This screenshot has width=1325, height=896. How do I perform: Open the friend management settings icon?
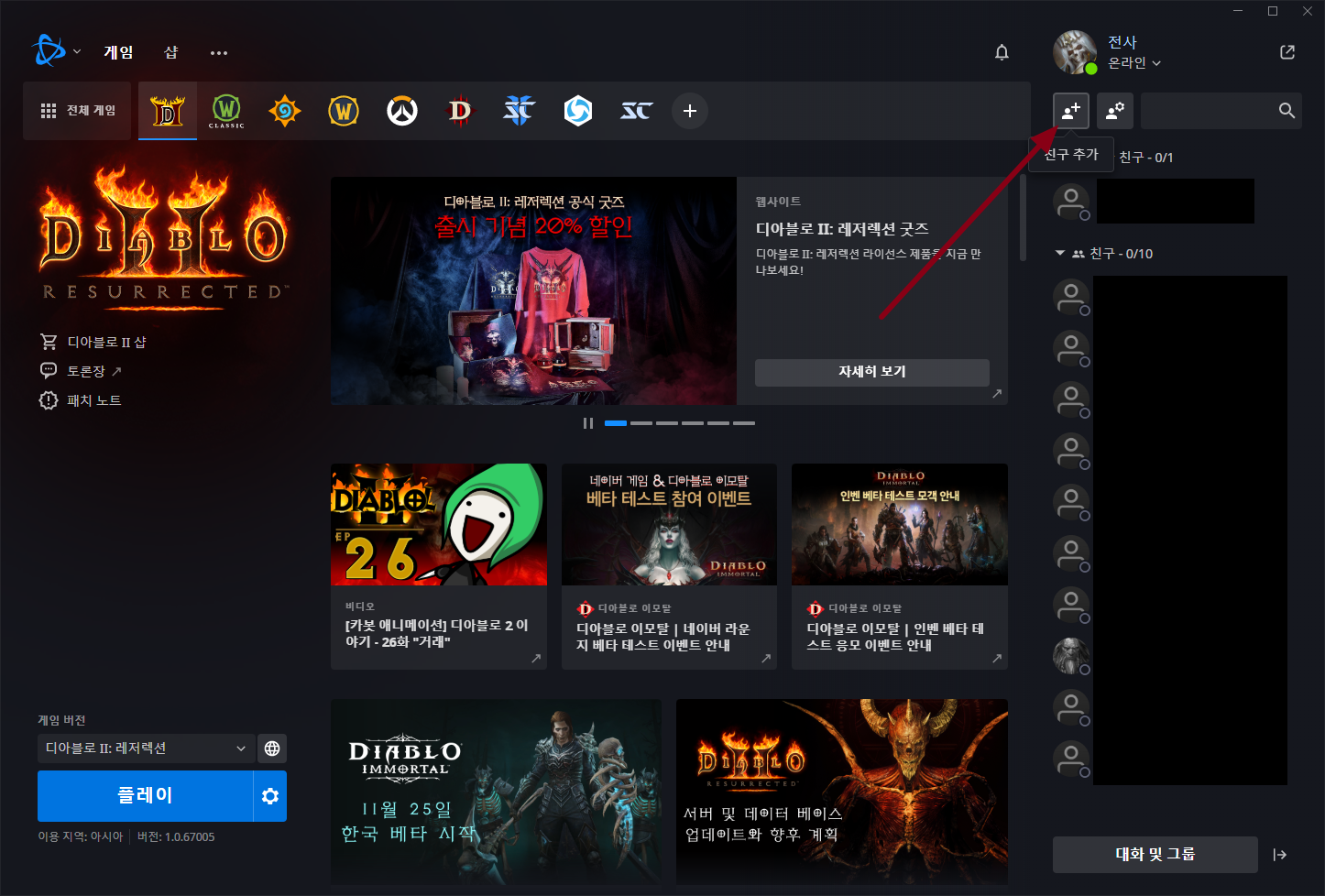coord(1115,111)
